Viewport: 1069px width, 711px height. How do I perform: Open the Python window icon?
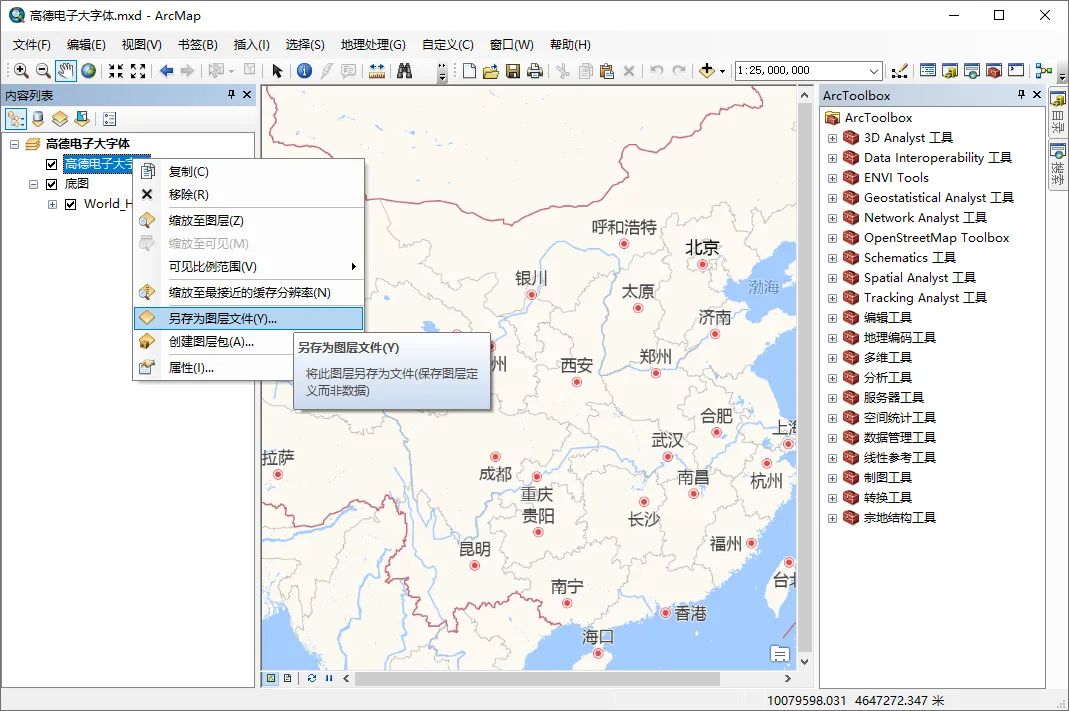tap(1016, 70)
